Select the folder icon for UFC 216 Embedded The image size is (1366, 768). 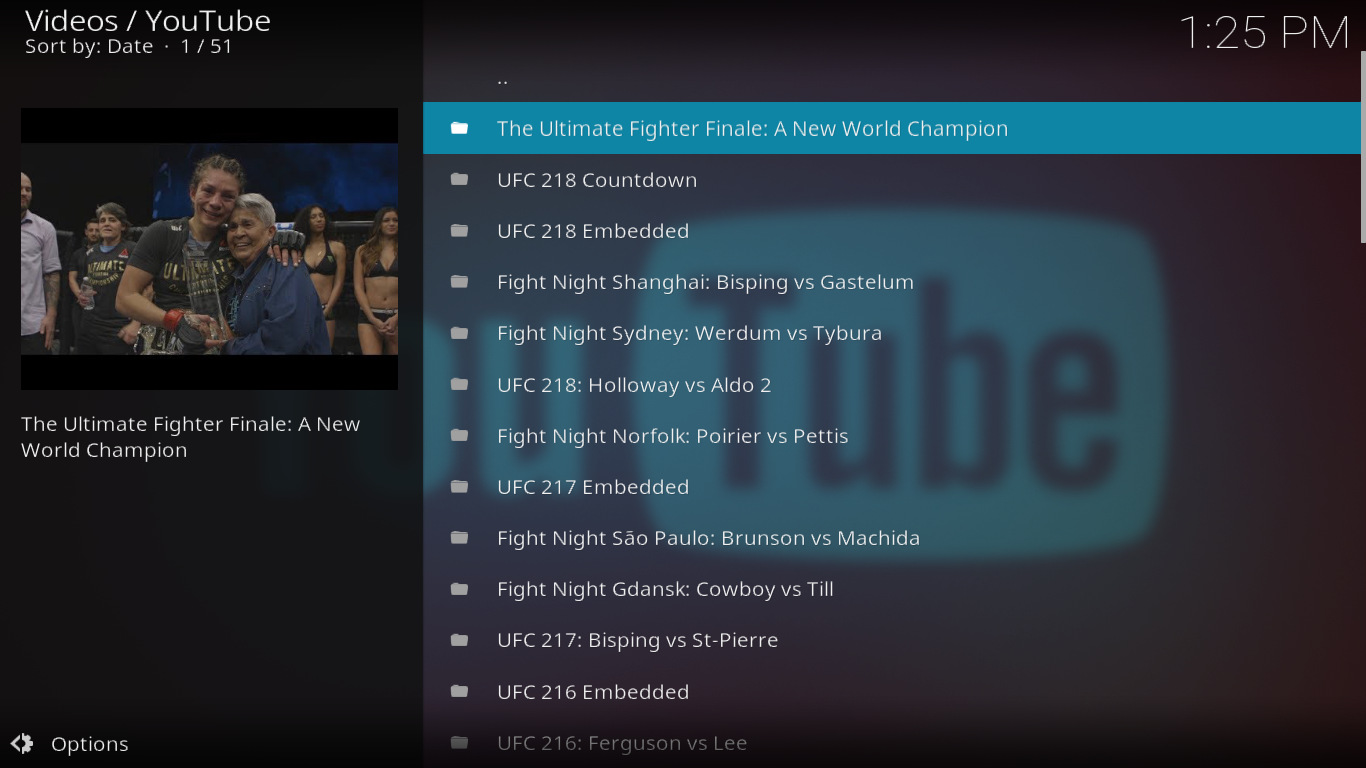click(x=460, y=691)
